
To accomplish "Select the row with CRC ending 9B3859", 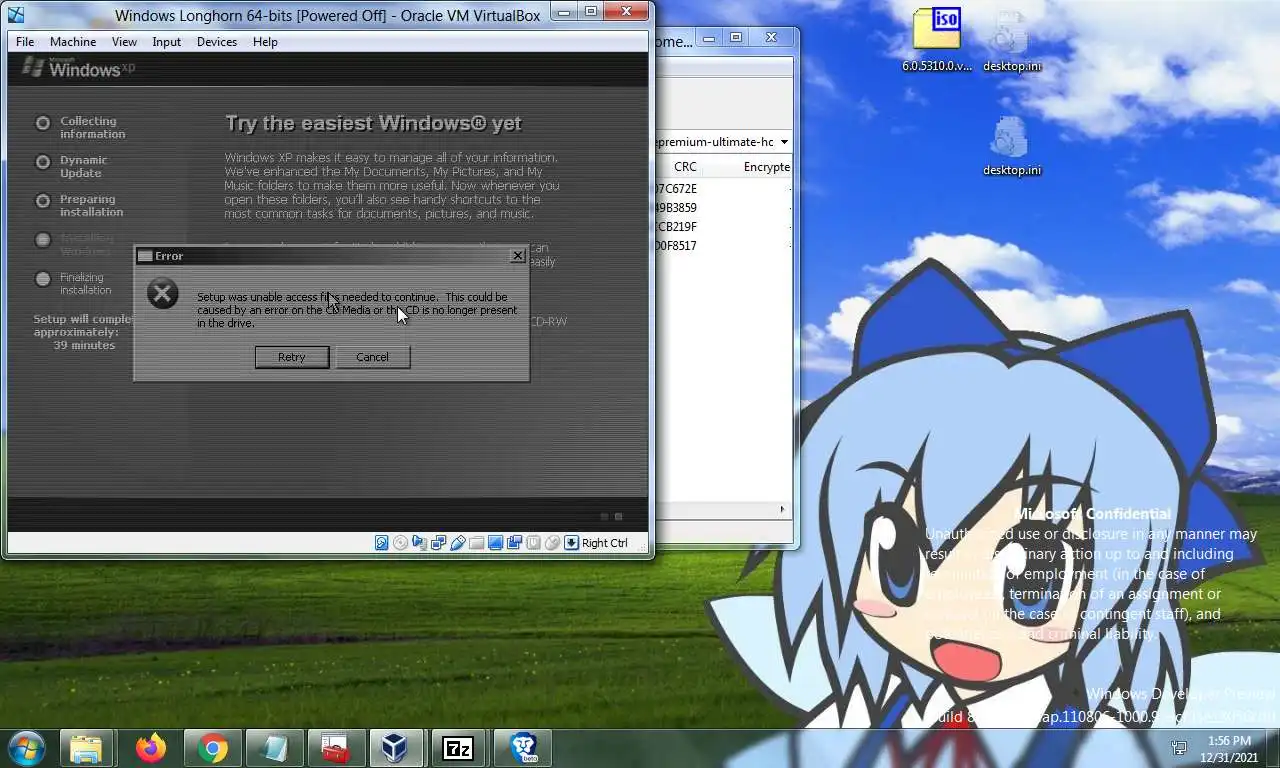I will click(x=722, y=207).
